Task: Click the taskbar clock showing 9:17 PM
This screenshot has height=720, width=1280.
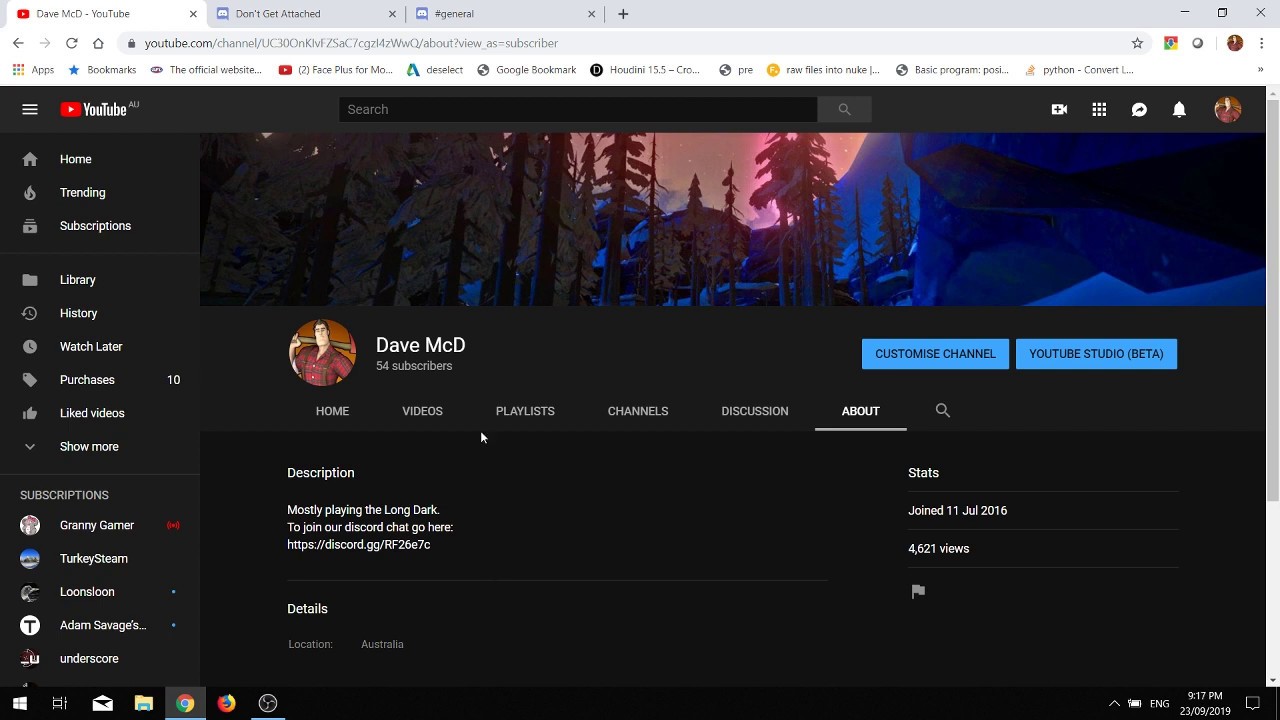Action: [1205, 703]
